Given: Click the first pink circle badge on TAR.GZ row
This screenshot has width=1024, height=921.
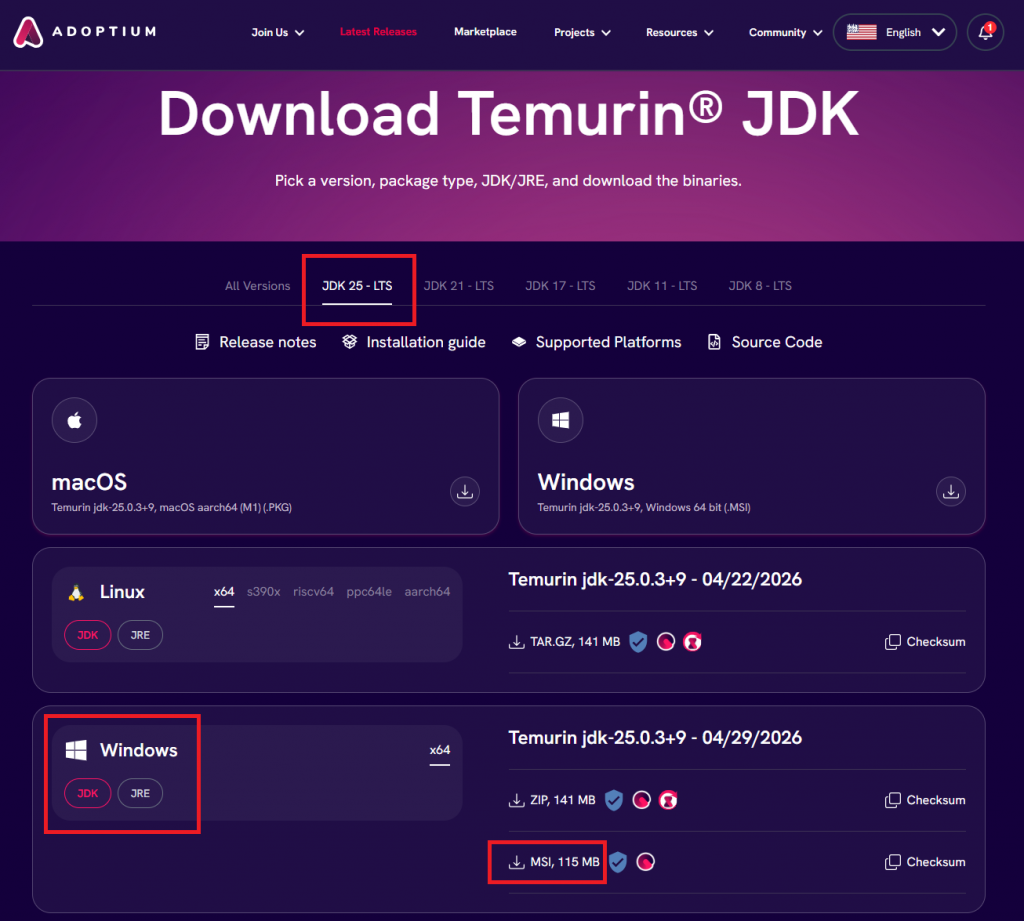Looking at the screenshot, I should [665, 642].
